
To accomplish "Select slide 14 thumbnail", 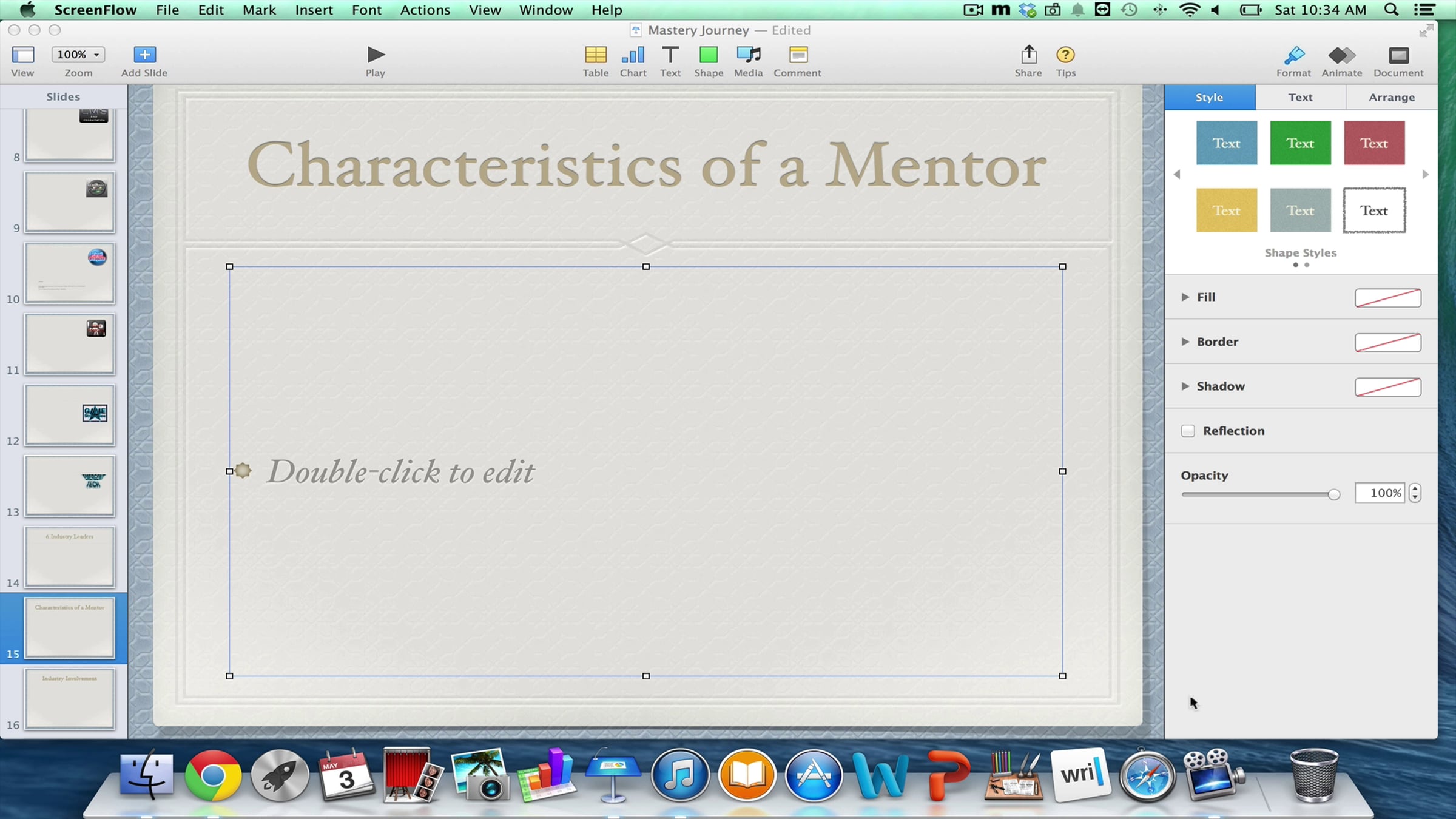I will pyautogui.click(x=70, y=556).
